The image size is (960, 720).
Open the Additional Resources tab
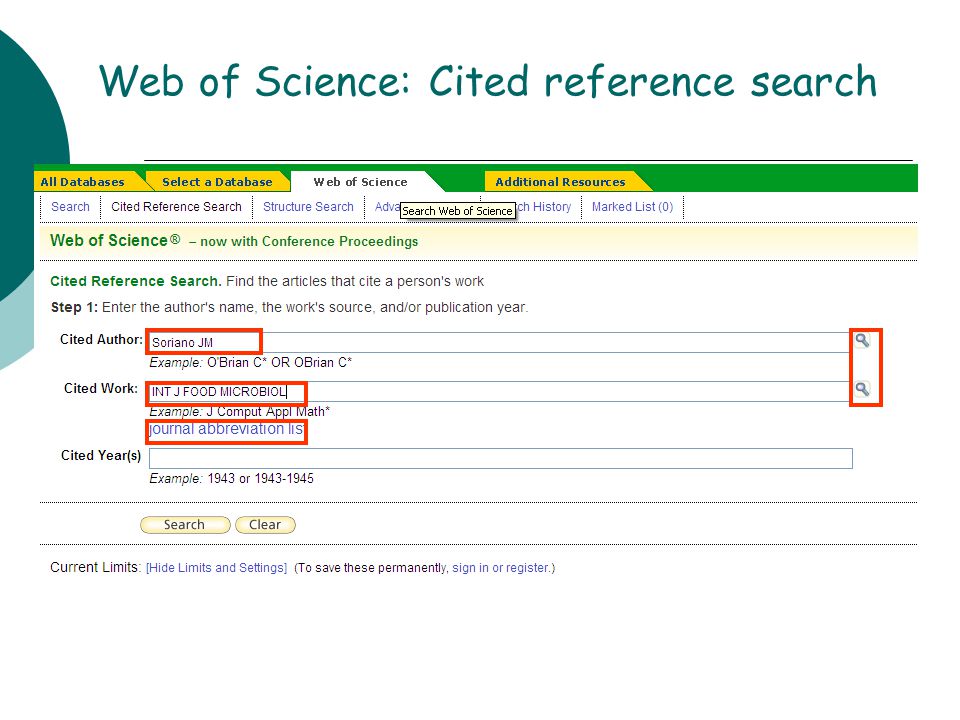[560, 182]
